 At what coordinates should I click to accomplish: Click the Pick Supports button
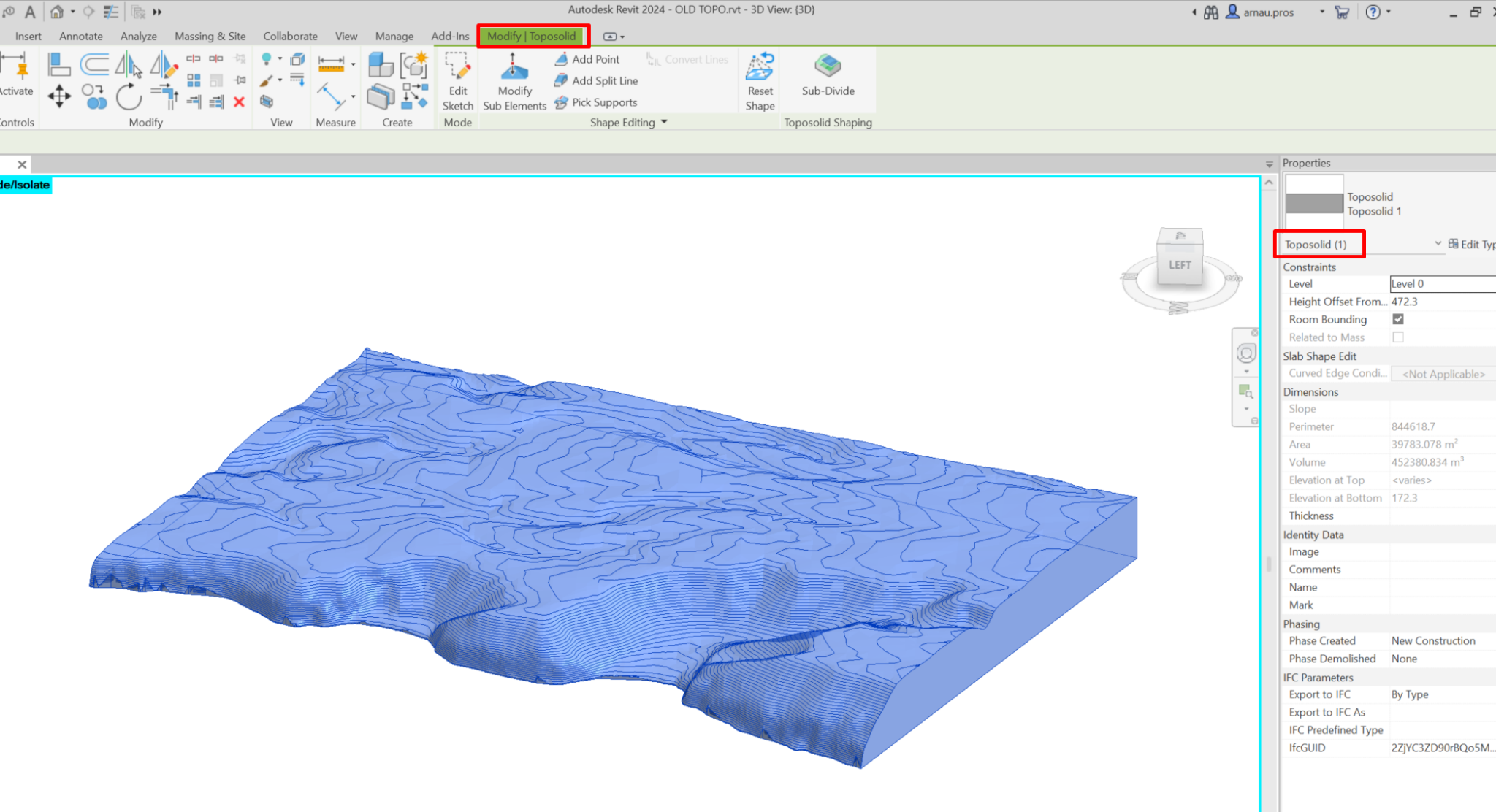pos(596,102)
